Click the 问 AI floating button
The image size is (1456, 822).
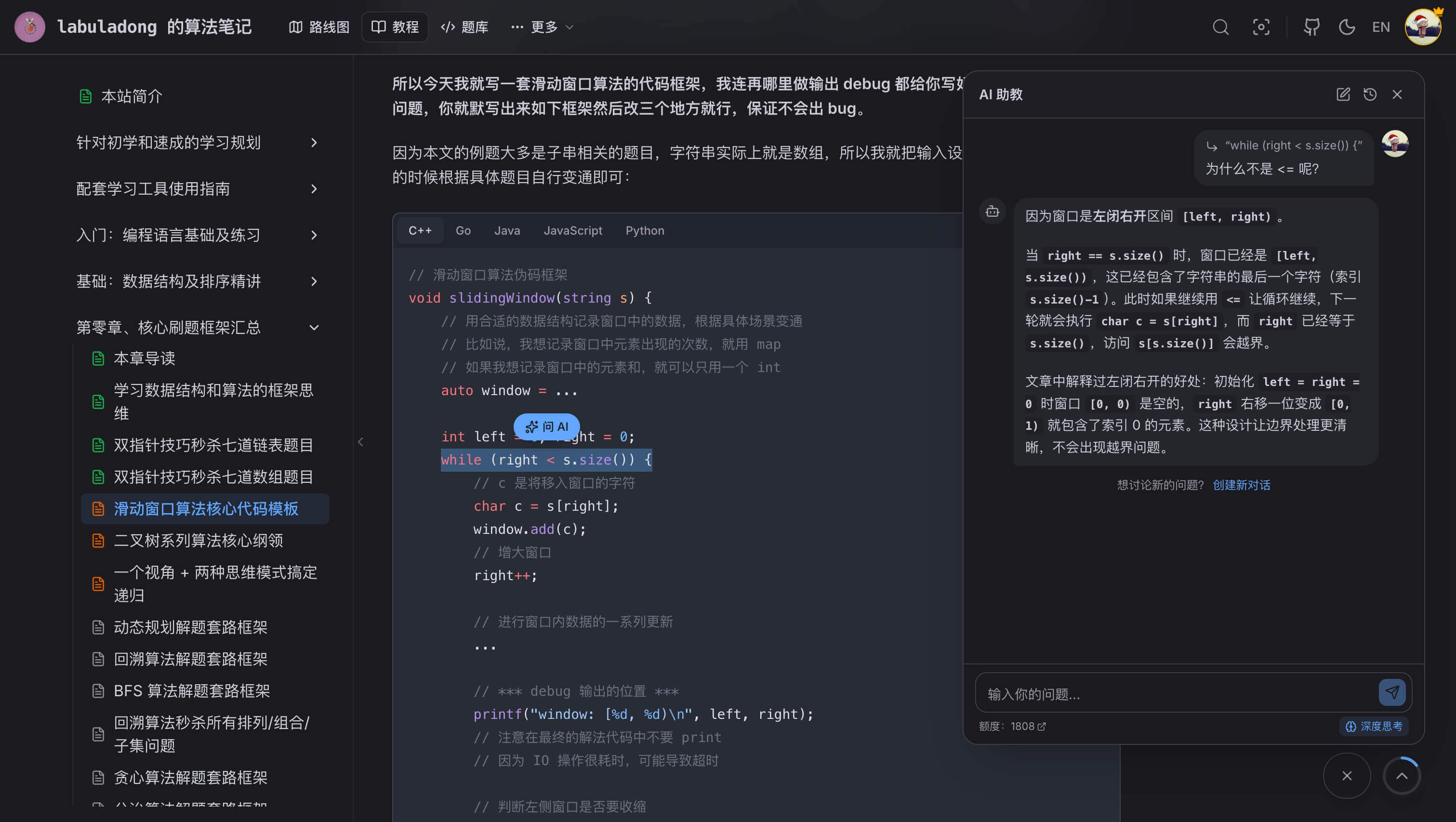[x=546, y=426]
